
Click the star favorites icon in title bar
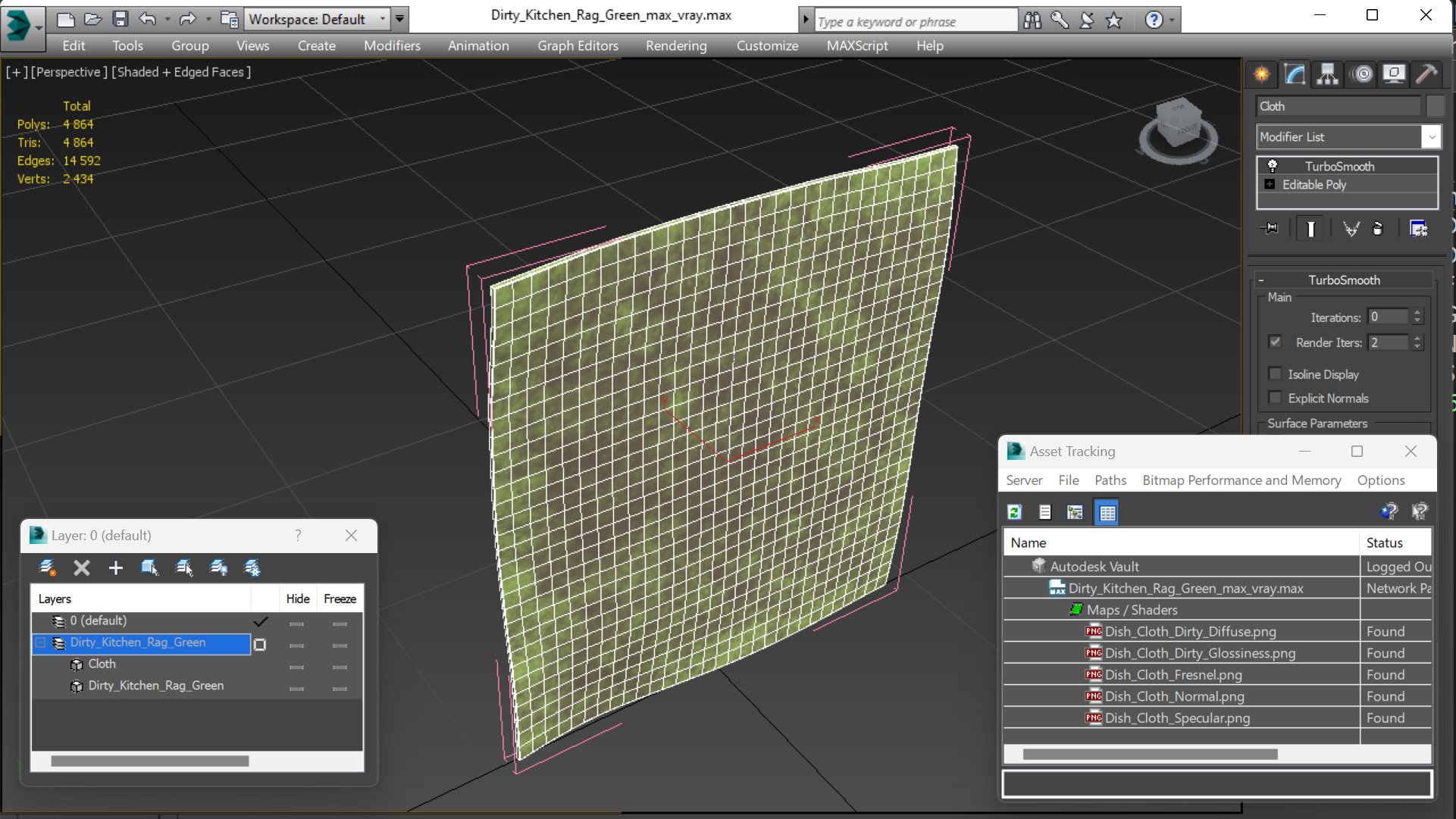tap(1113, 20)
